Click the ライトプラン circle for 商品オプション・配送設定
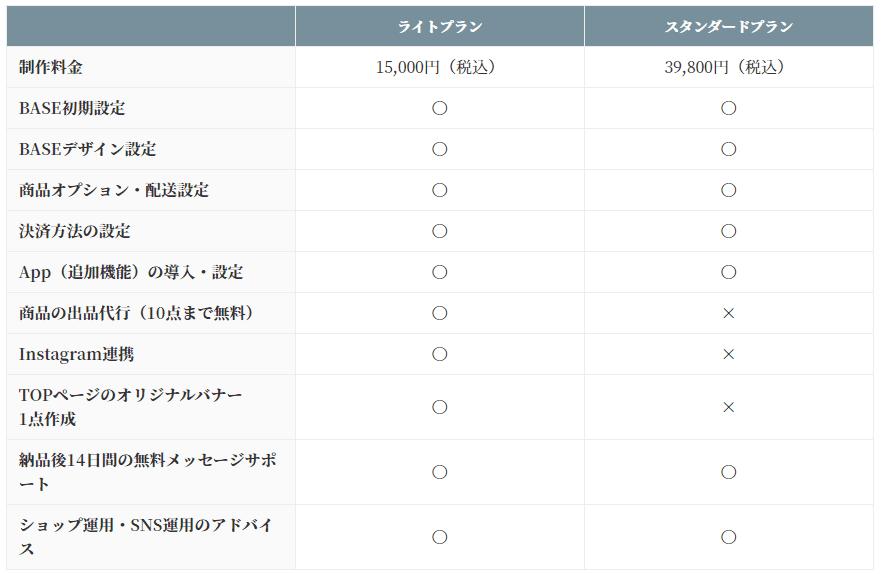Screen dimensions: 884x574 coord(439,190)
